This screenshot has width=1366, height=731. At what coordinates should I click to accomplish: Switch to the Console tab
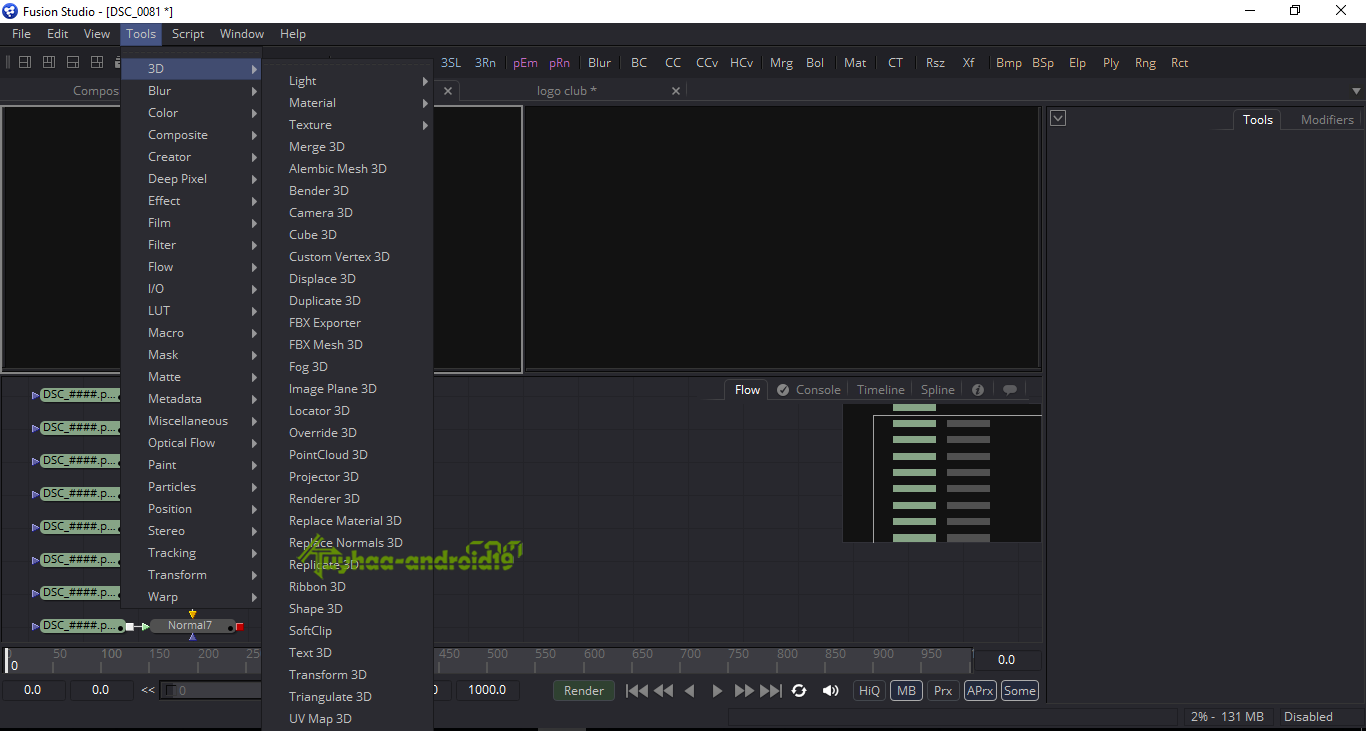pos(809,390)
